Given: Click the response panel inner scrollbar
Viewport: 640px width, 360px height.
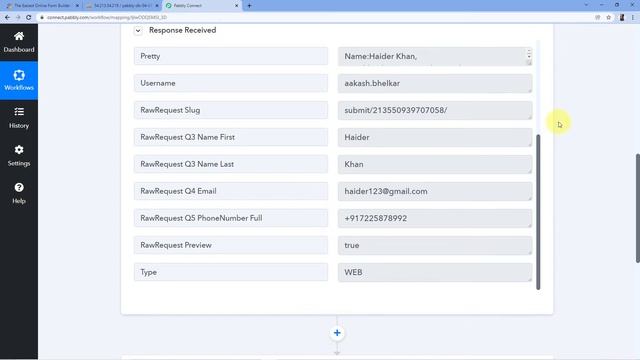Looking at the screenshot, I should 538,212.
